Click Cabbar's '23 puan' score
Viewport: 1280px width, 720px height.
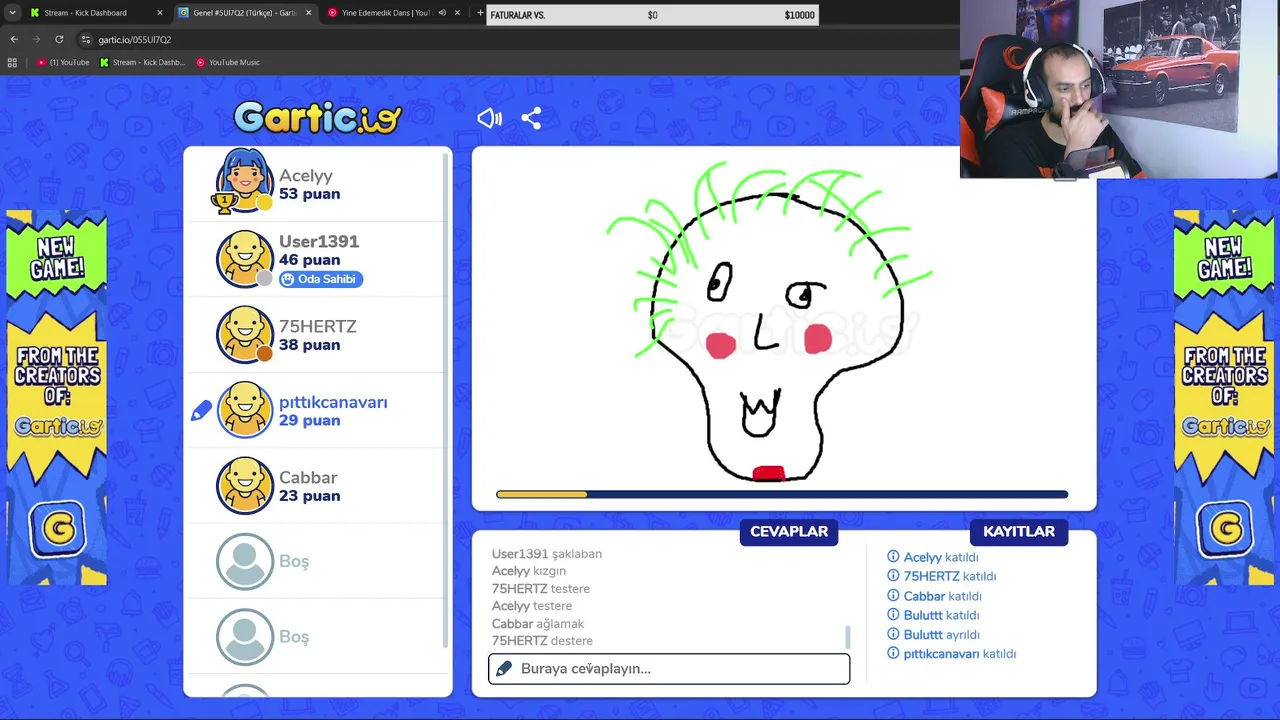pyautogui.click(x=309, y=496)
